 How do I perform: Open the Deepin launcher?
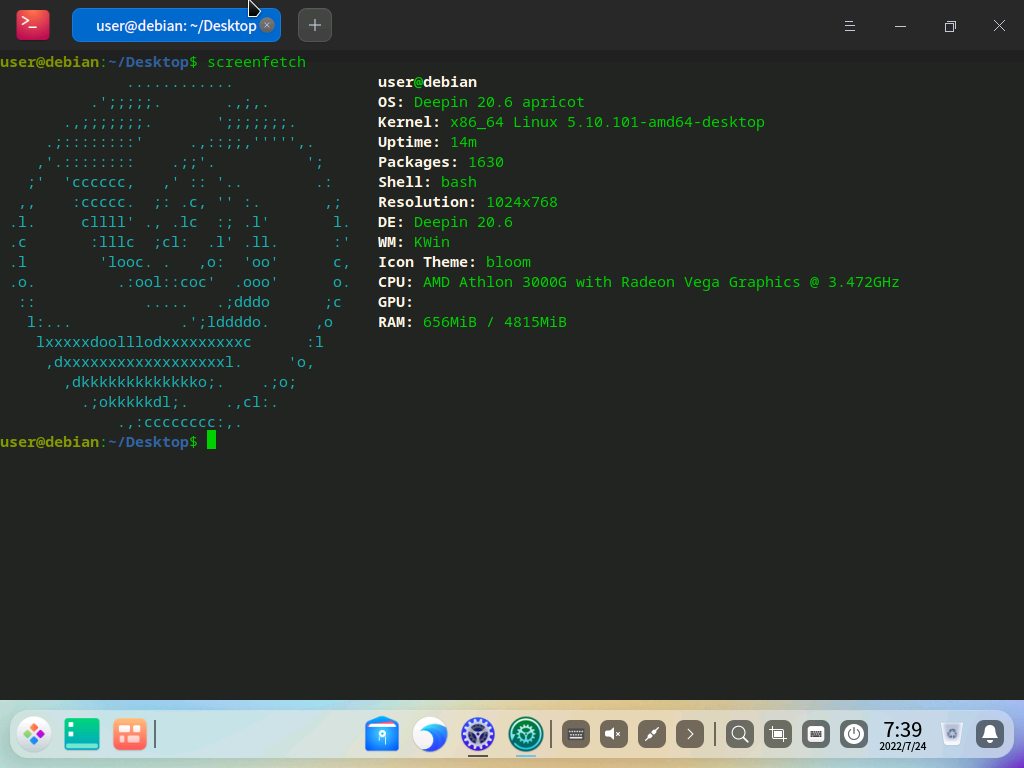(34, 735)
